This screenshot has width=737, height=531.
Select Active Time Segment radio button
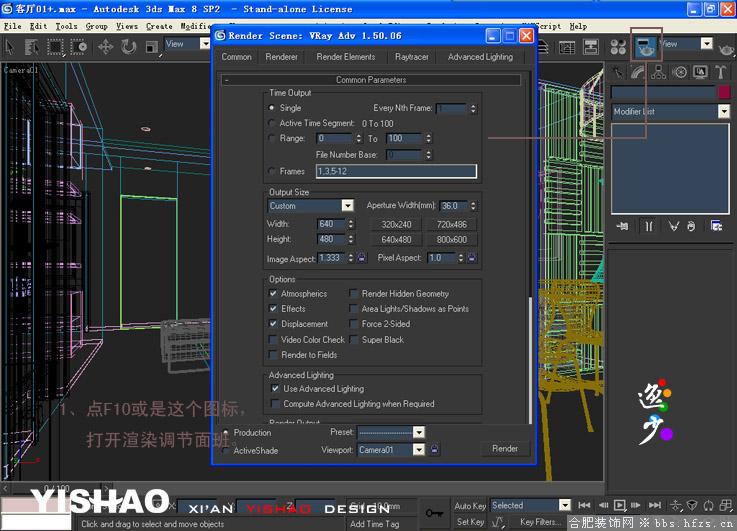pyautogui.click(x=272, y=123)
